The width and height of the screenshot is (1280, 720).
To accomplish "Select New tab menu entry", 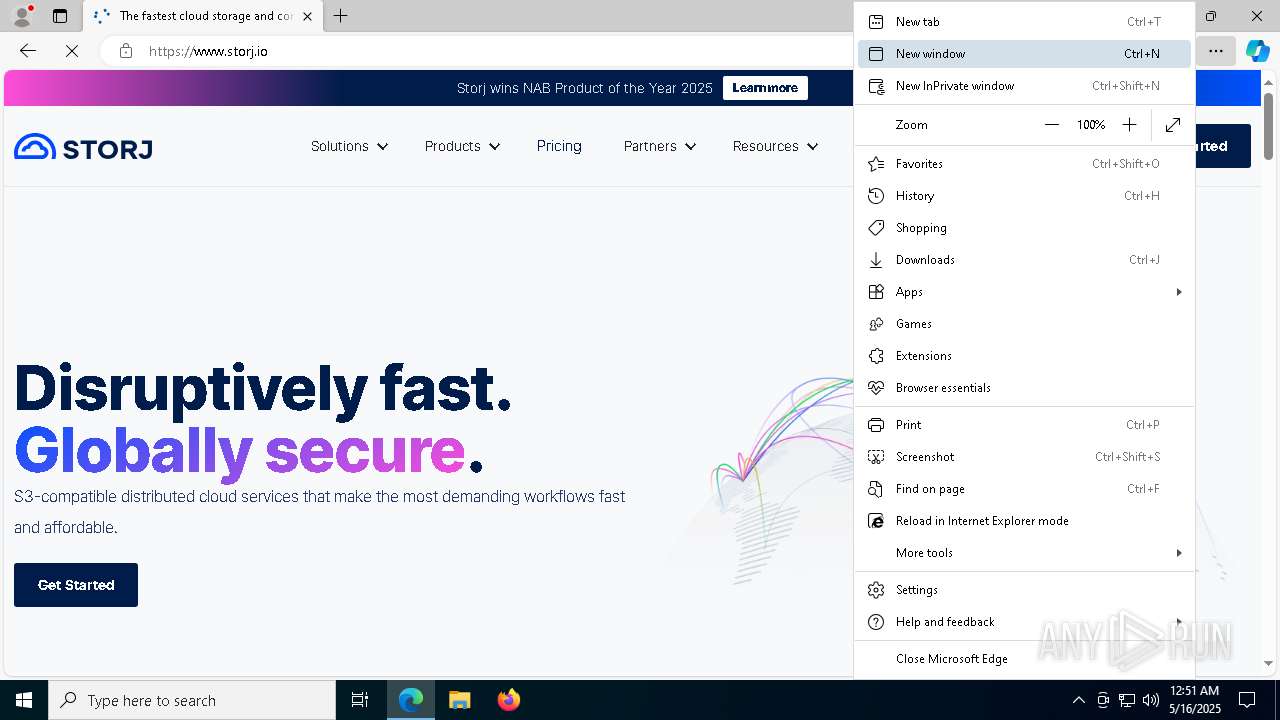I will (1024, 22).
